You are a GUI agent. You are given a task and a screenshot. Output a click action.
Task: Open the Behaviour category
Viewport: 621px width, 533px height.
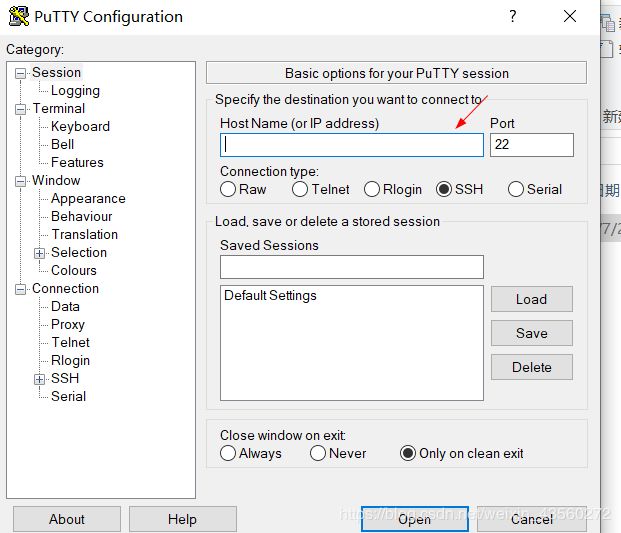[x=82, y=217]
